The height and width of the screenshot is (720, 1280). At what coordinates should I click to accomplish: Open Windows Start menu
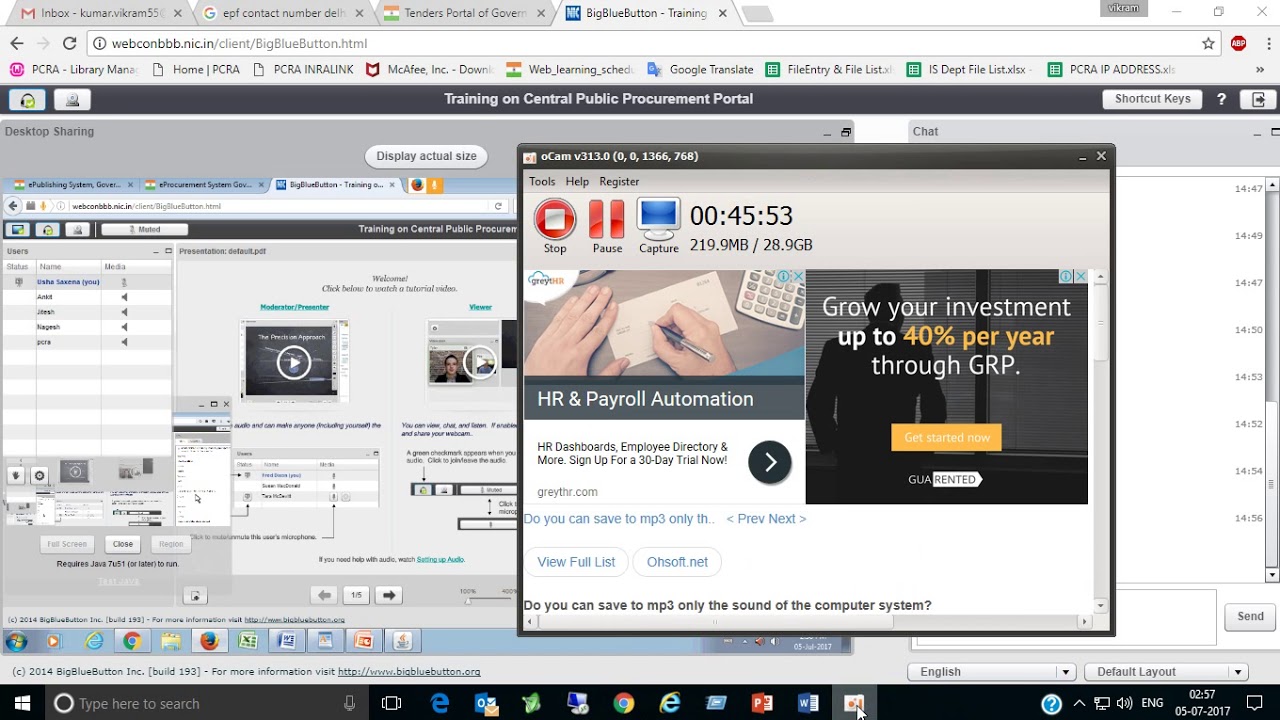(22, 704)
